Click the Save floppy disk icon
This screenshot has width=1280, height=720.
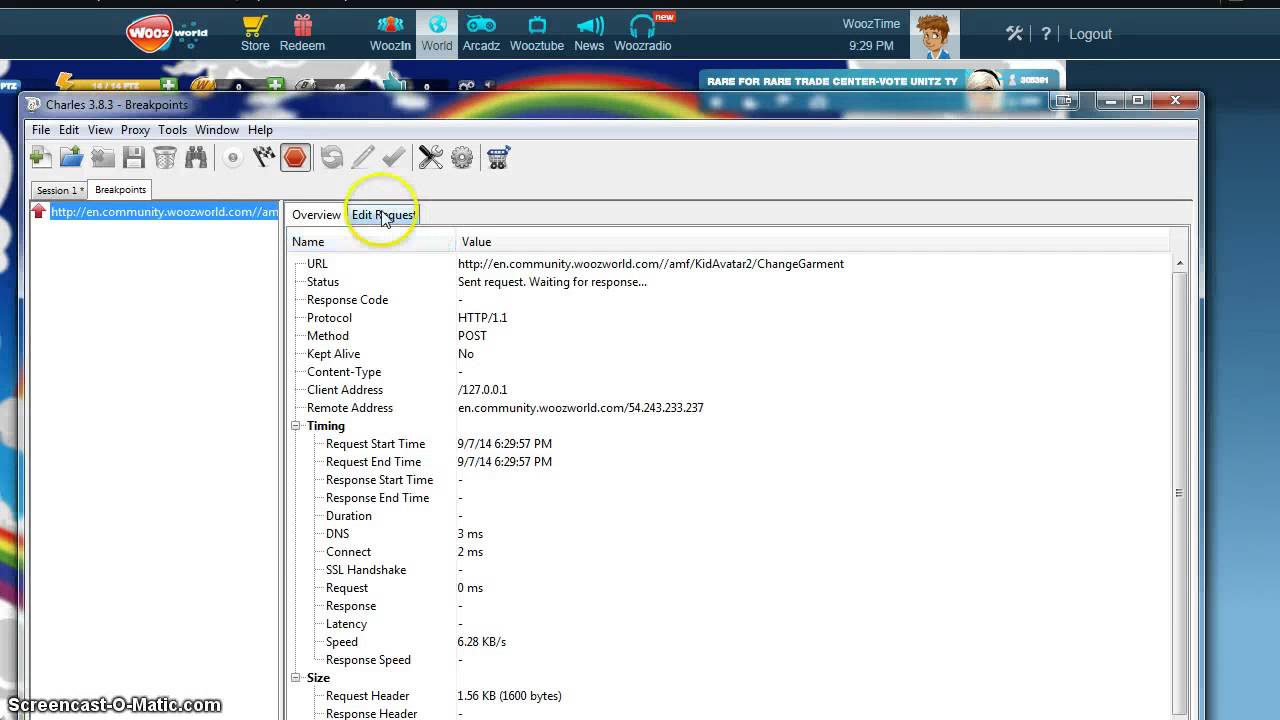click(134, 157)
